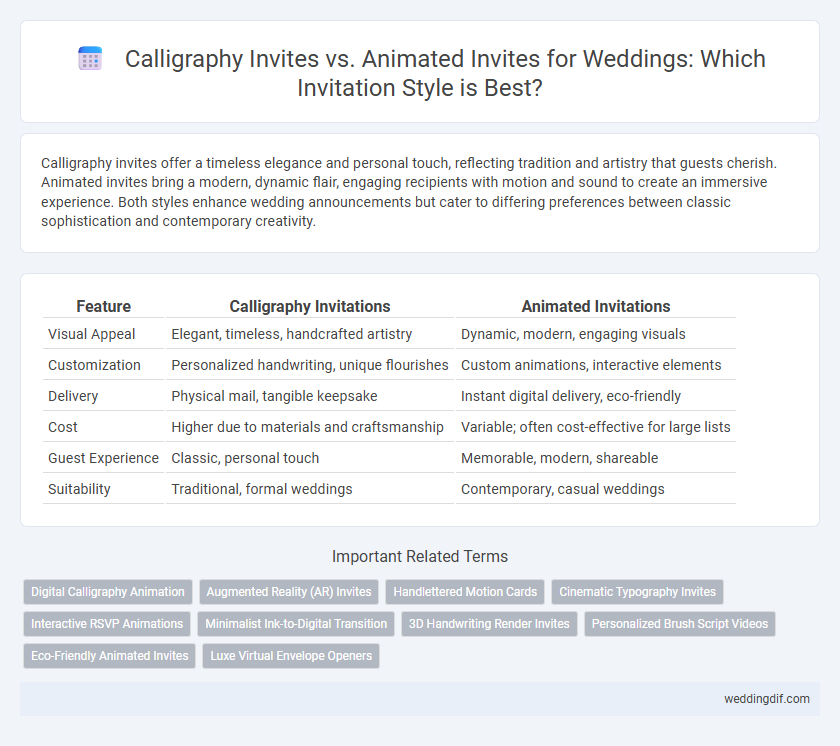Click 'Personalized handwriting, unique flourishes' cell
Viewport: 840px width, 746px height.
[x=310, y=365]
